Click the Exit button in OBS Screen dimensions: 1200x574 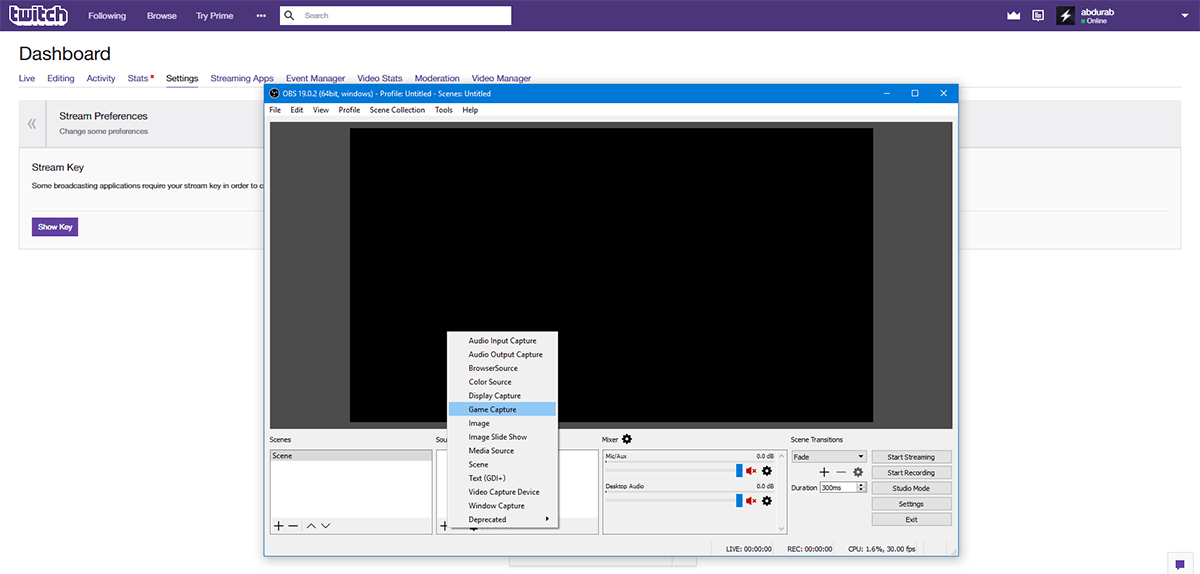pos(911,519)
